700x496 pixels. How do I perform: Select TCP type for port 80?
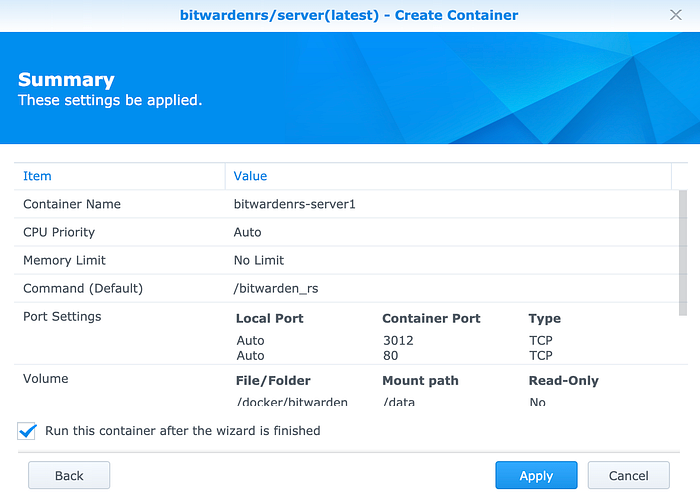tap(541, 356)
